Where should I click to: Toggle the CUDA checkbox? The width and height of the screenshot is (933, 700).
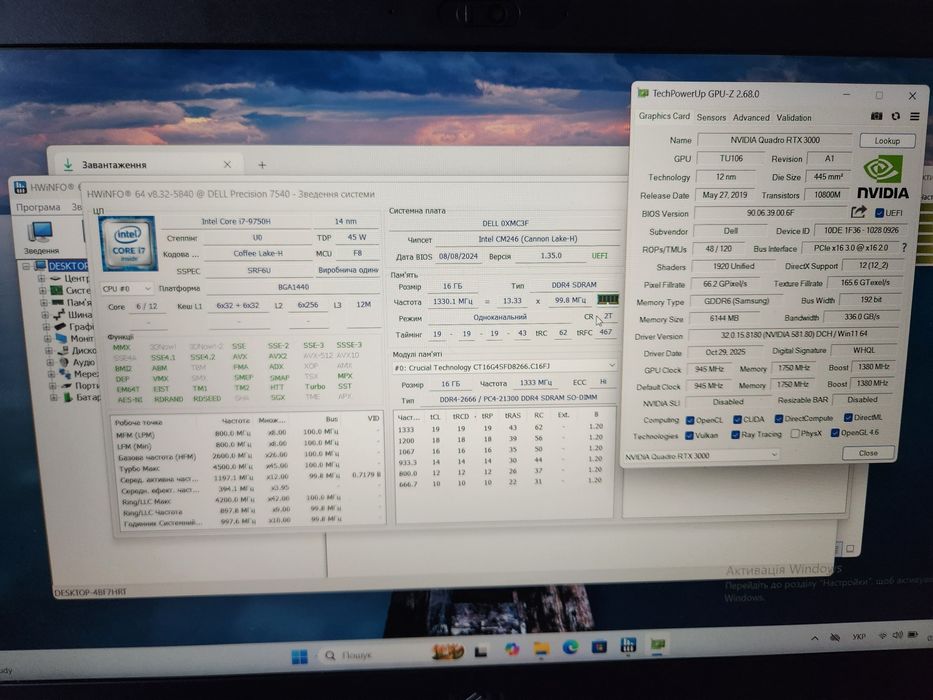coord(737,420)
